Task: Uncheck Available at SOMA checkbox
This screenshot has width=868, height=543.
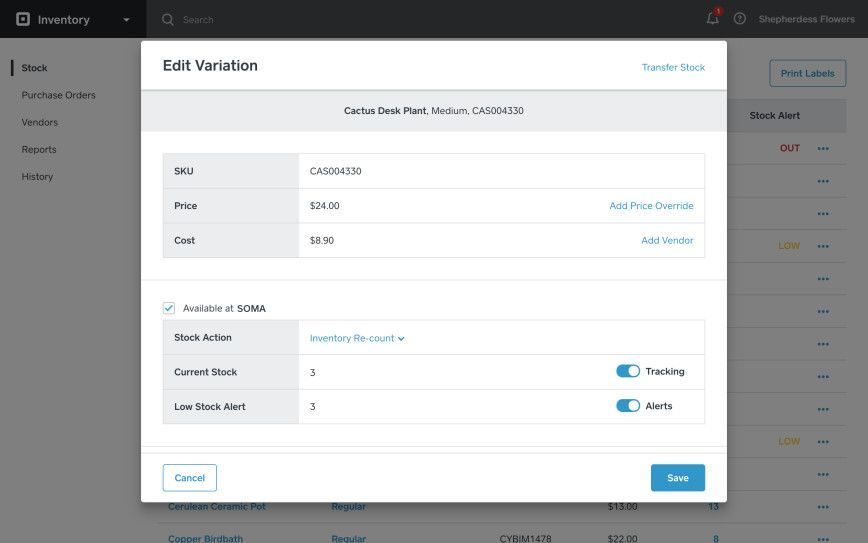Action: 169,308
